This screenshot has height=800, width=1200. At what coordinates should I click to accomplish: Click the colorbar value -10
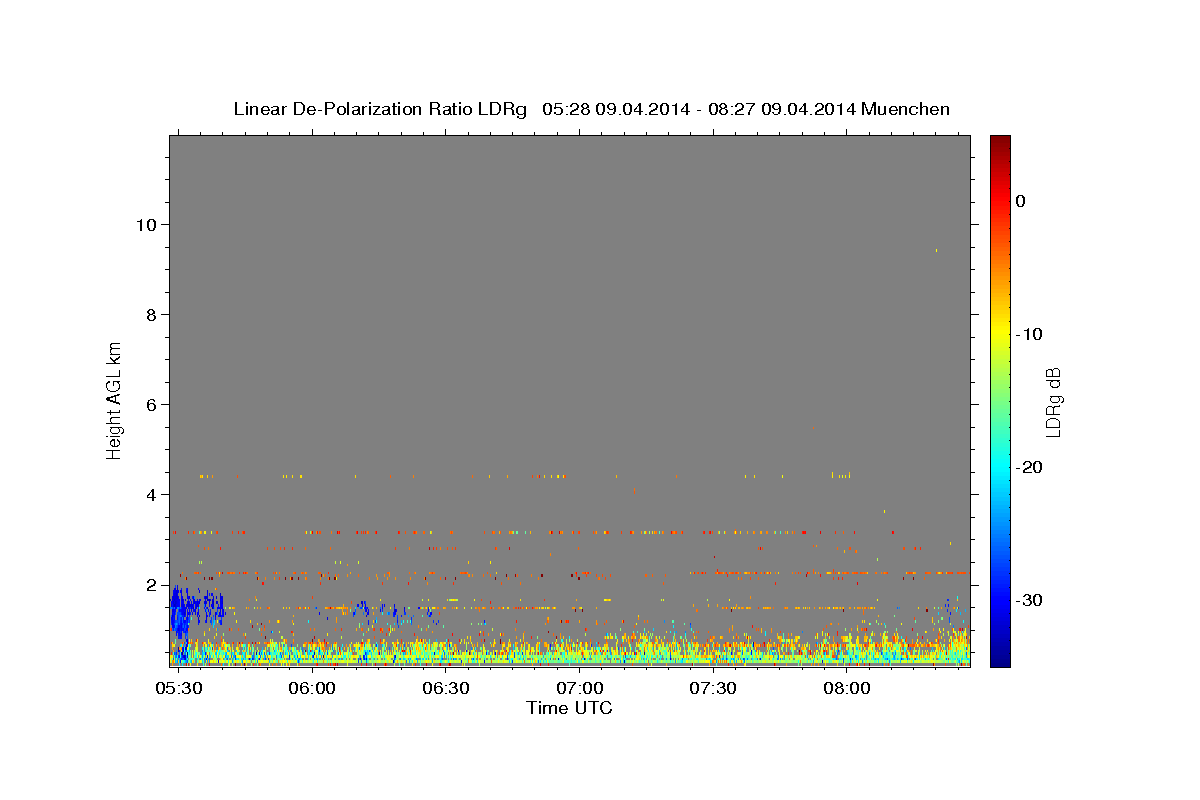(x=1028, y=334)
